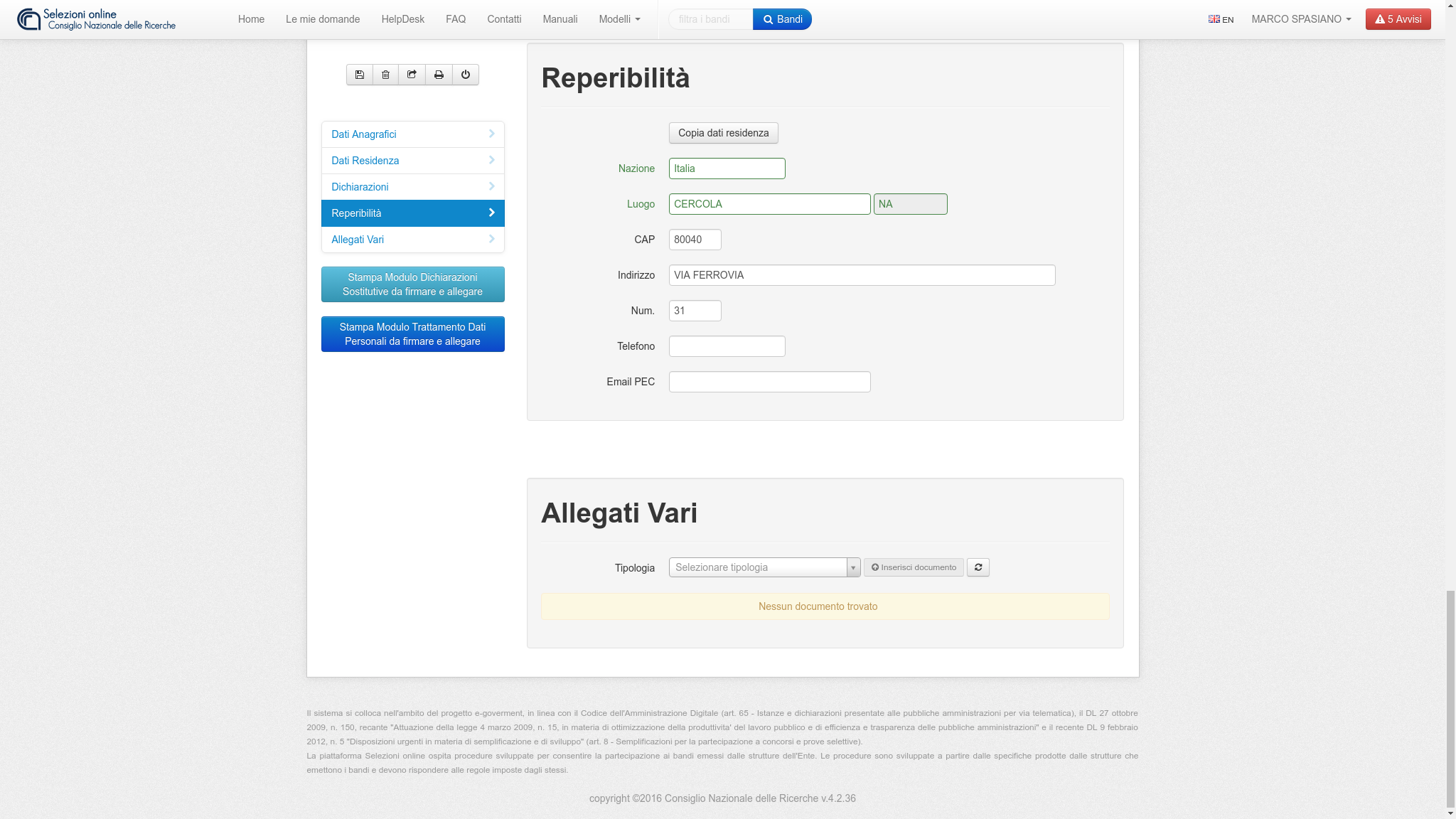Switch language via EN flag
Viewport: 1456px width, 819px height.
1221,19
